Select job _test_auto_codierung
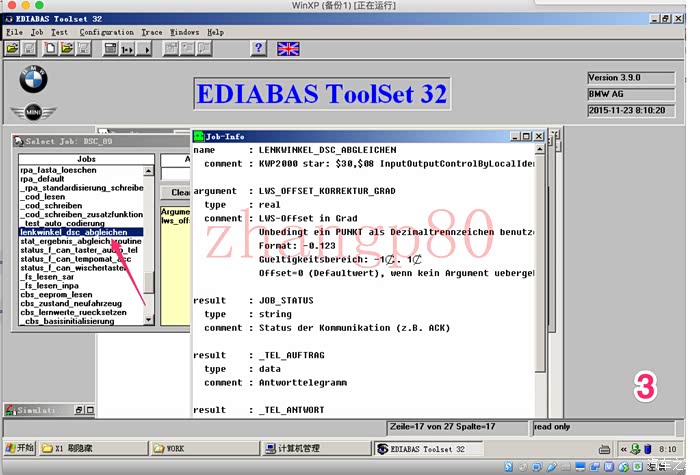 62,223
